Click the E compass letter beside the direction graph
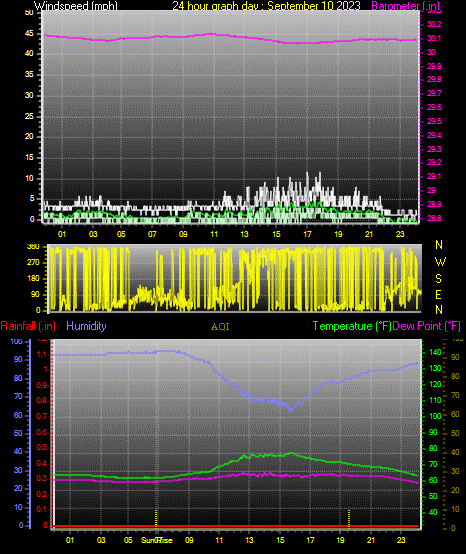The height and width of the screenshot is (554, 466). 438,295
